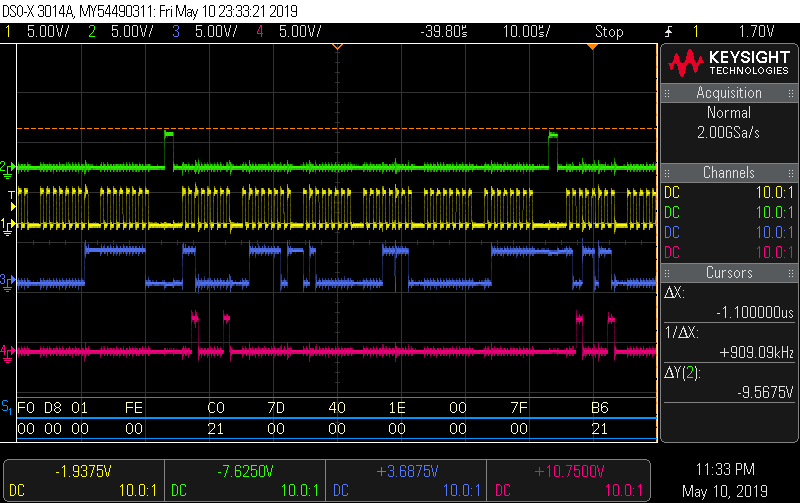800x503 pixels.
Task: Click the yellow DC 10.0:1 channel row
Action: [729, 192]
